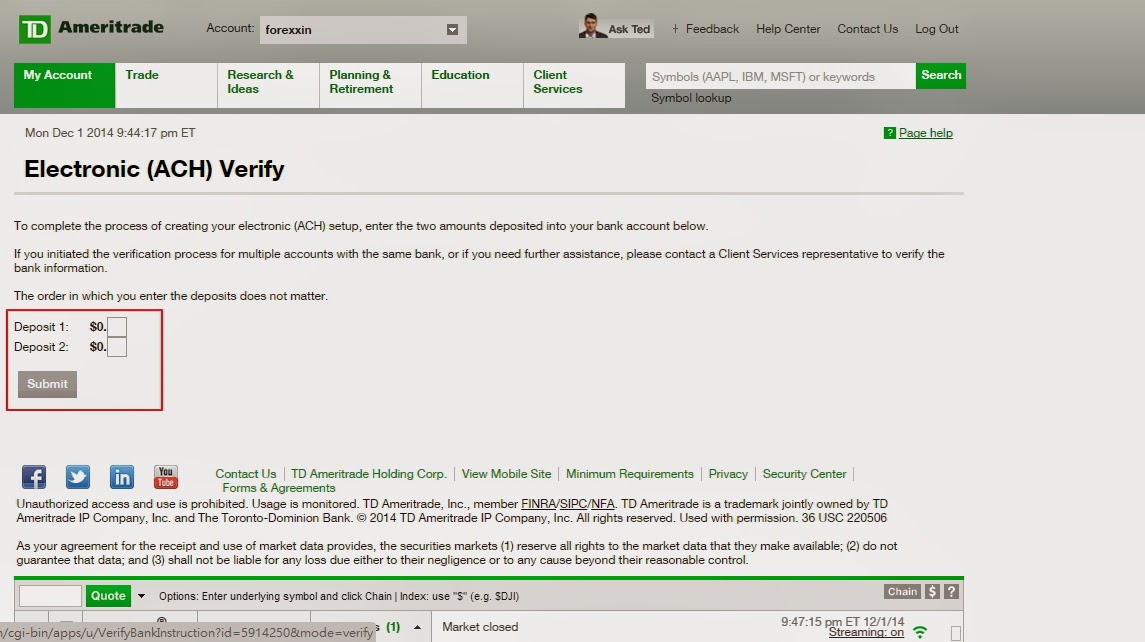
Task: Open the top Contact Us link
Action: tap(868, 28)
